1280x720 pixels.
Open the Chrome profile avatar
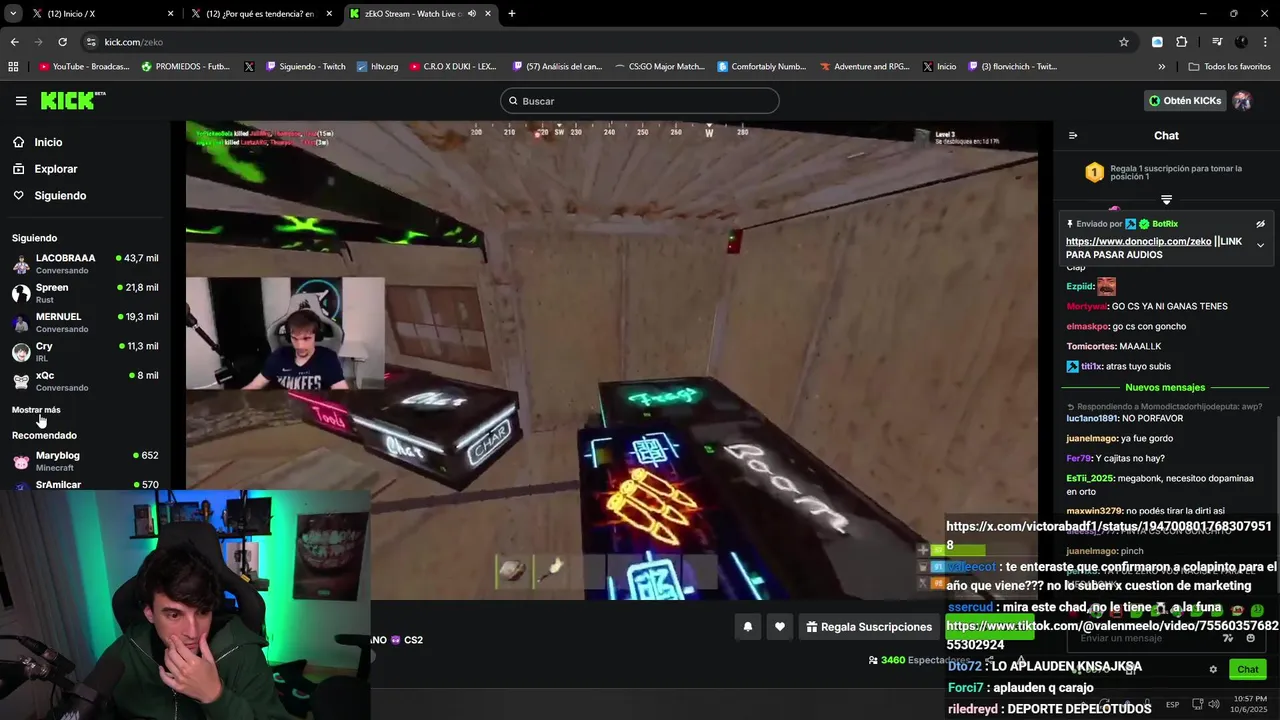[x=1241, y=42]
